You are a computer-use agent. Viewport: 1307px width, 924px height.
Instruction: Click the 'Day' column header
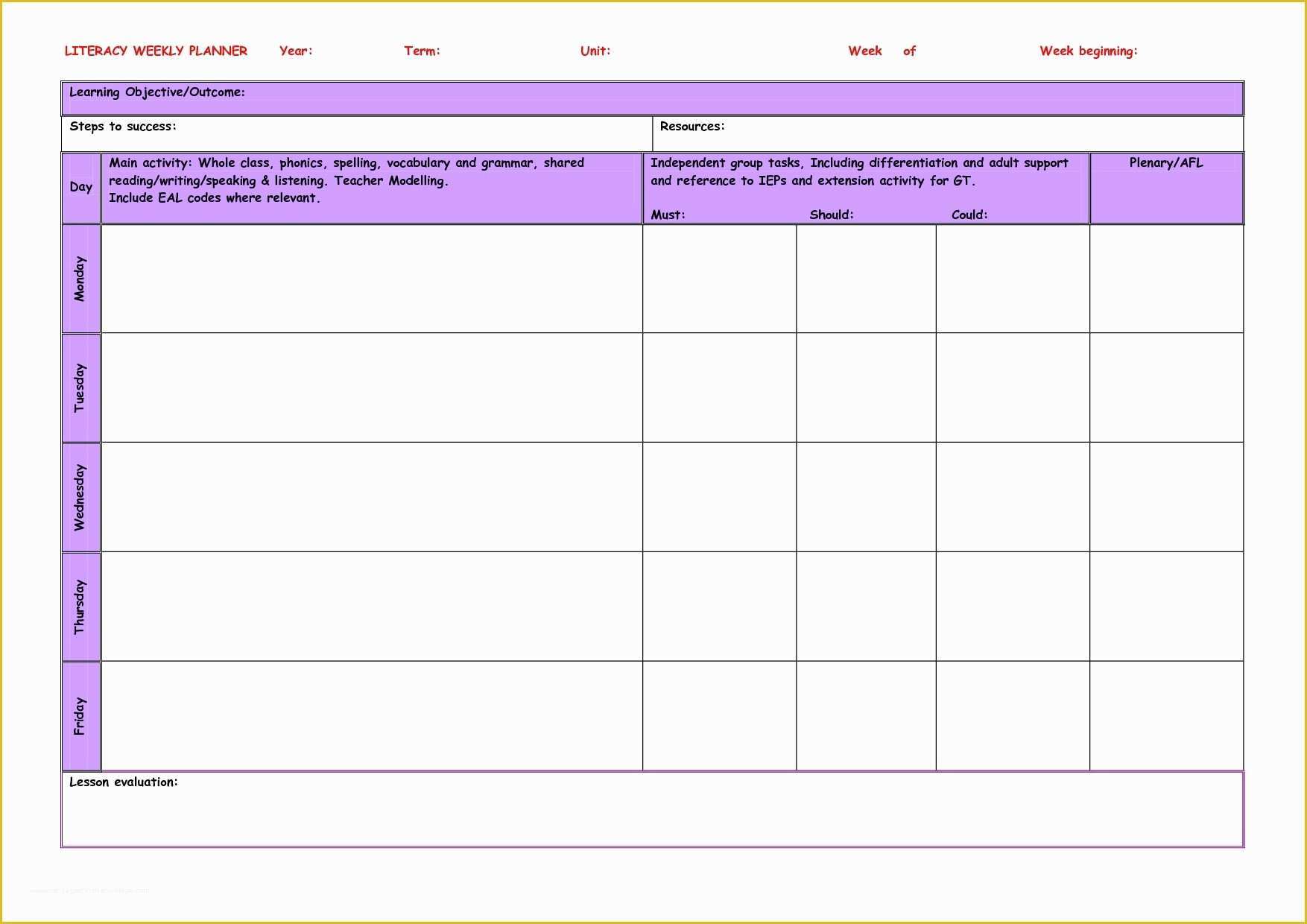coord(81,188)
